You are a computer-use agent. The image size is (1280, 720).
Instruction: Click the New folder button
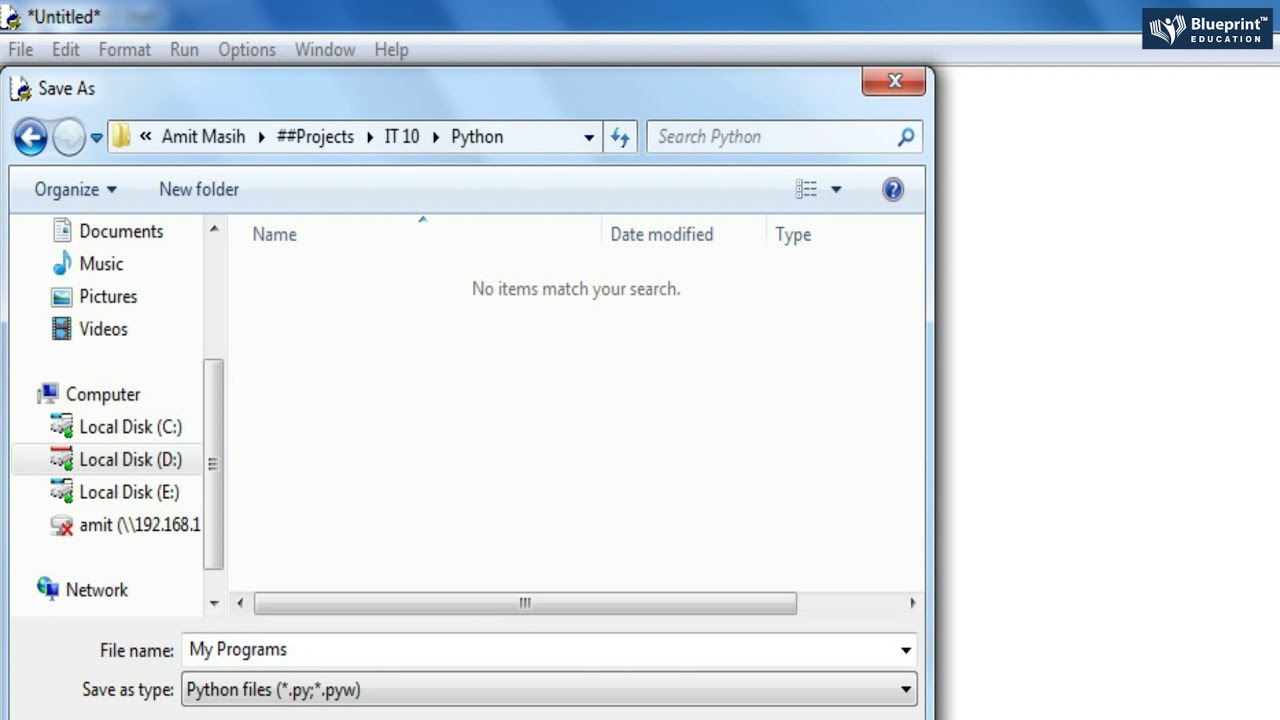(x=199, y=189)
